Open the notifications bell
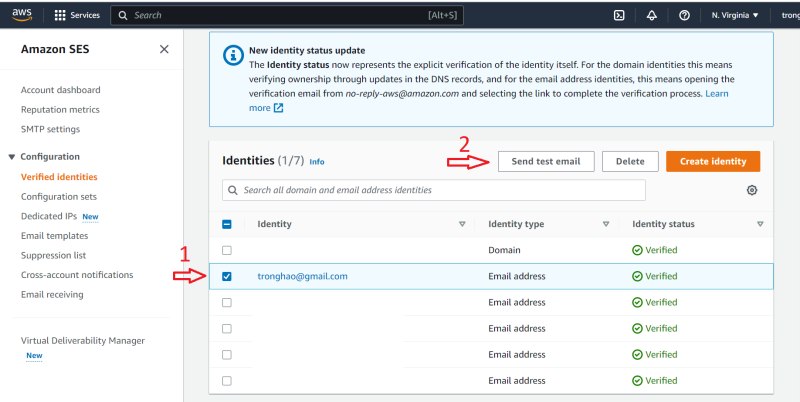The height and width of the screenshot is (402, 800). [x=652, y=15]
